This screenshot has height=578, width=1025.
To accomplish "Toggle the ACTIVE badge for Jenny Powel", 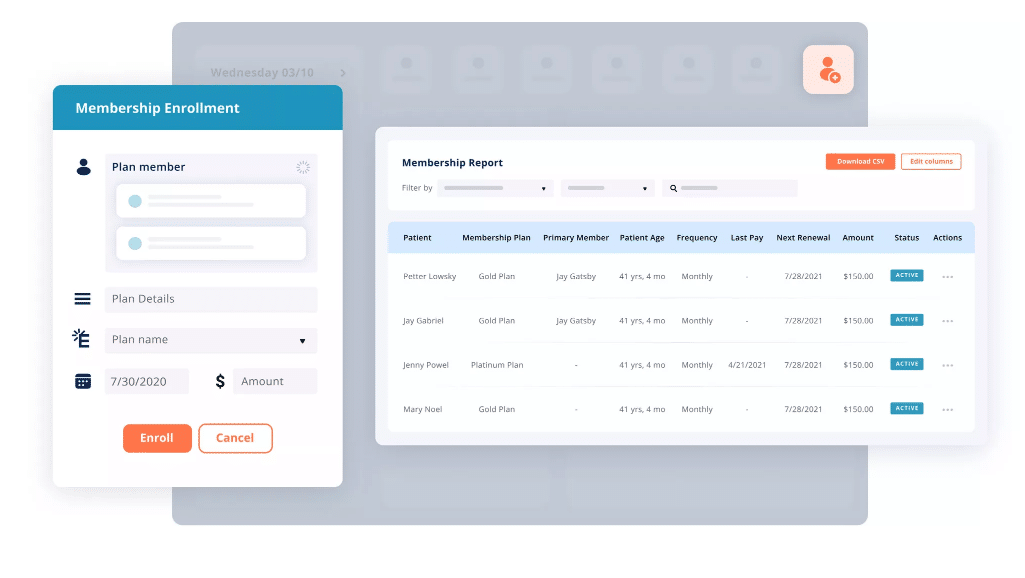I will 905,364.
